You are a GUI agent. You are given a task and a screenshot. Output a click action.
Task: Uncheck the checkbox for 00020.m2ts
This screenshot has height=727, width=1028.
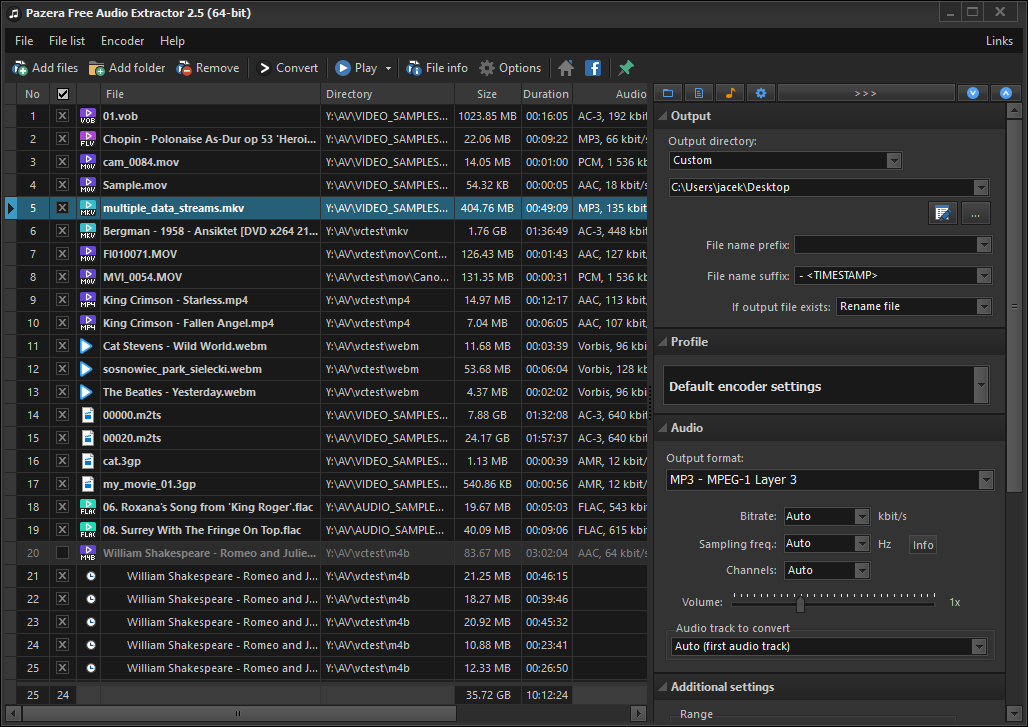pos(62,438)
